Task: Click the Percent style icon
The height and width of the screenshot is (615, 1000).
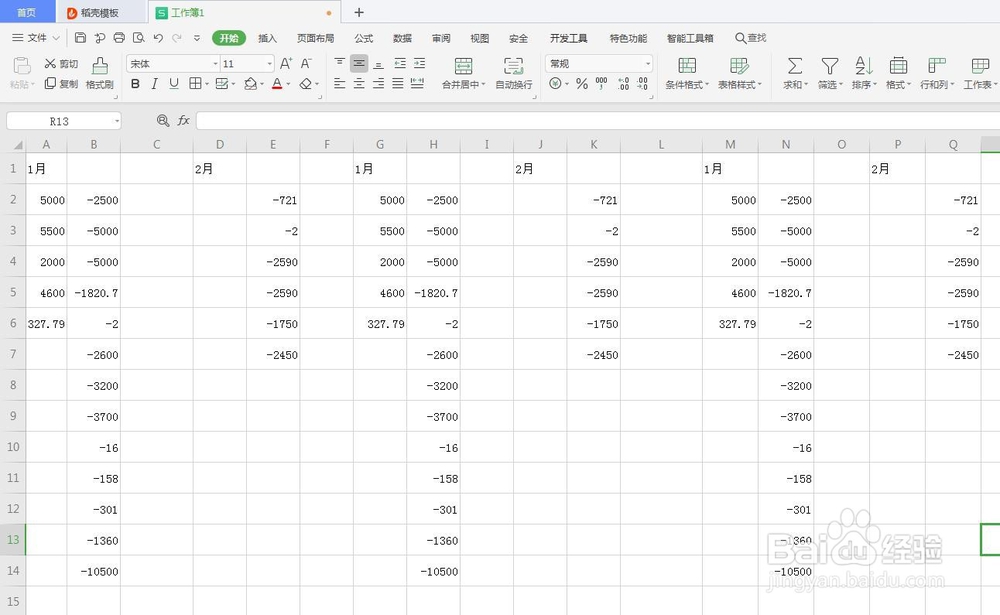Action: [x=582, y=84]
